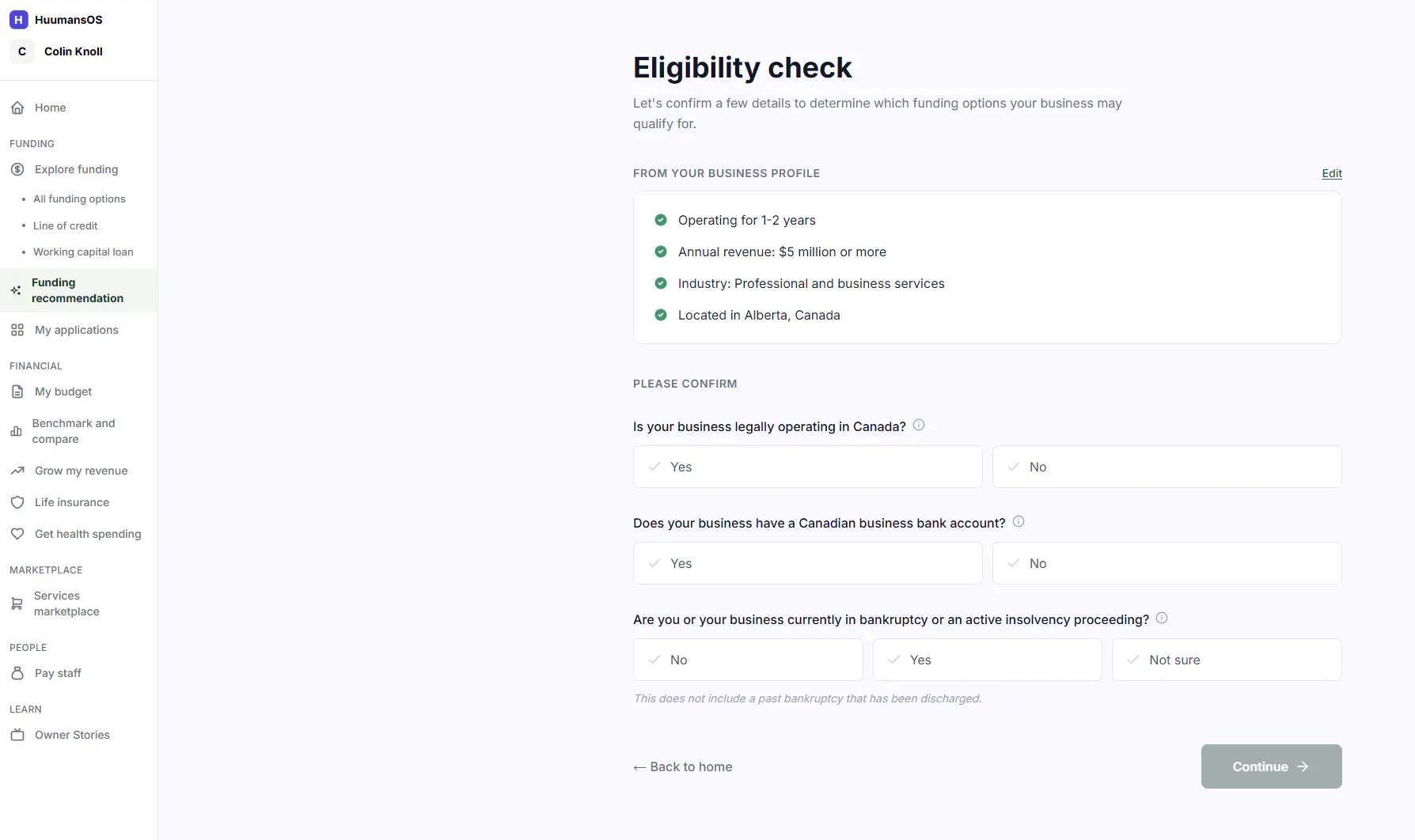The width and height of the screenshot is (1415, 840).
Task: Click "Located in Alberta, Canada" line
Action: (759, 315)
